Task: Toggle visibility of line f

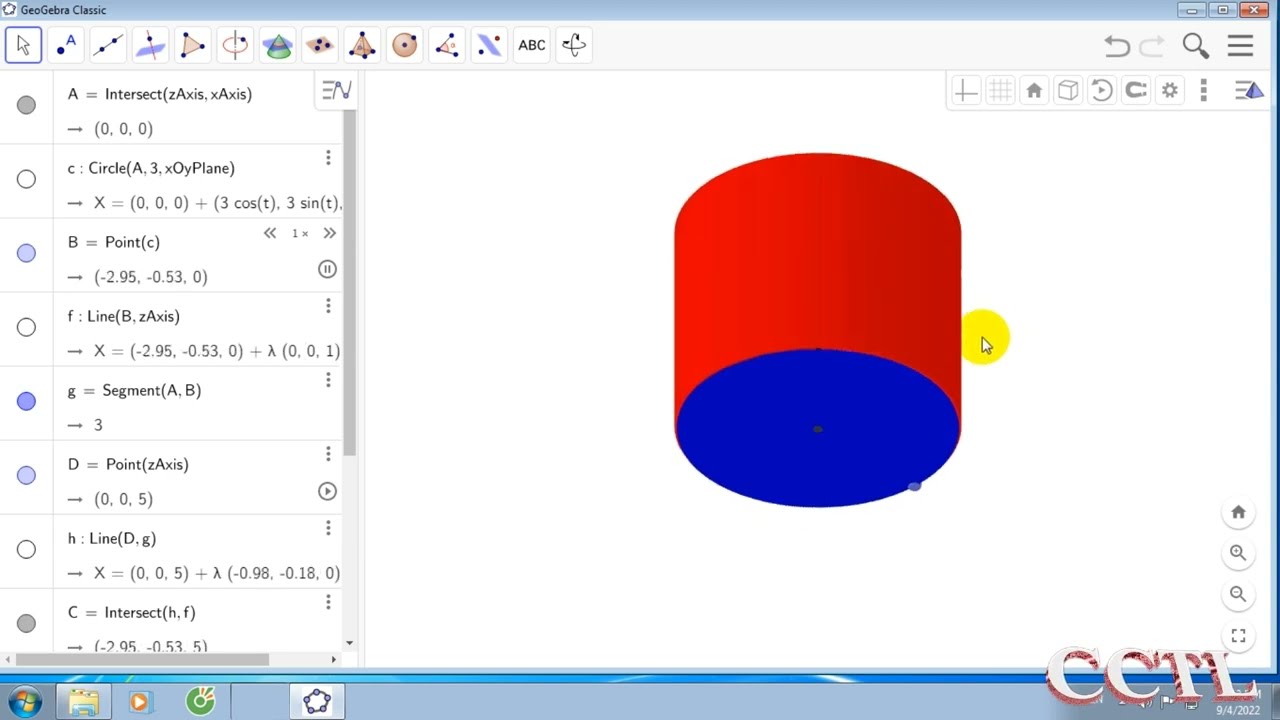Action: click(26, 327)
